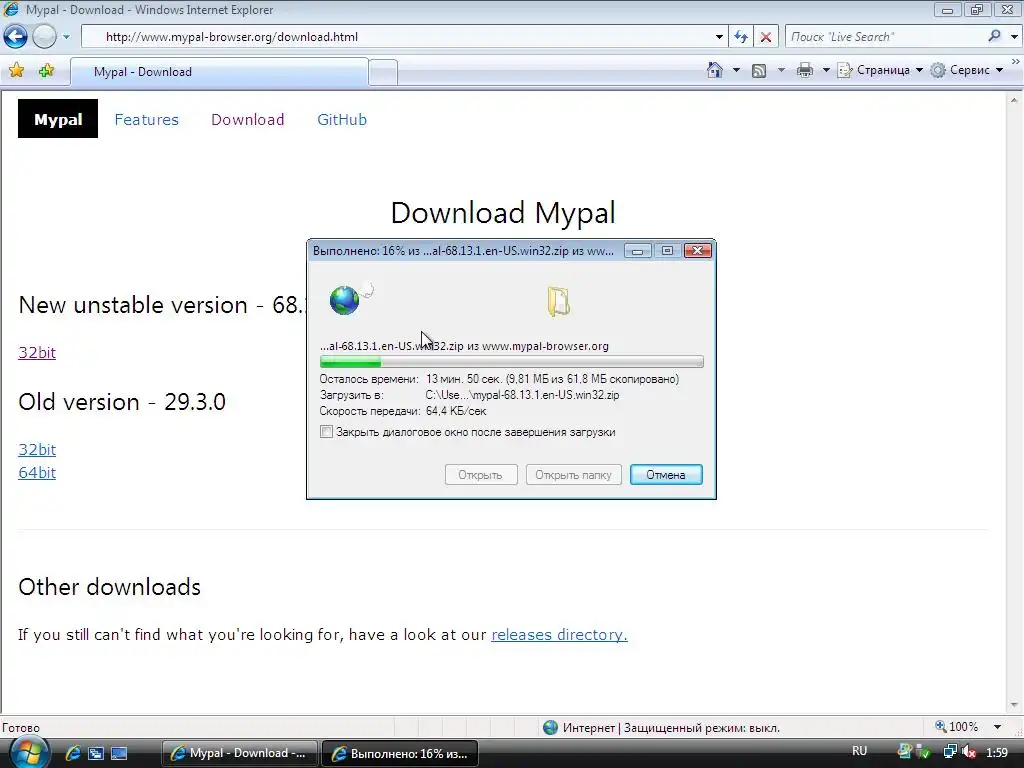Click the Stop loading red X icon
This screenshot has width=1024, height=768.
766,37
